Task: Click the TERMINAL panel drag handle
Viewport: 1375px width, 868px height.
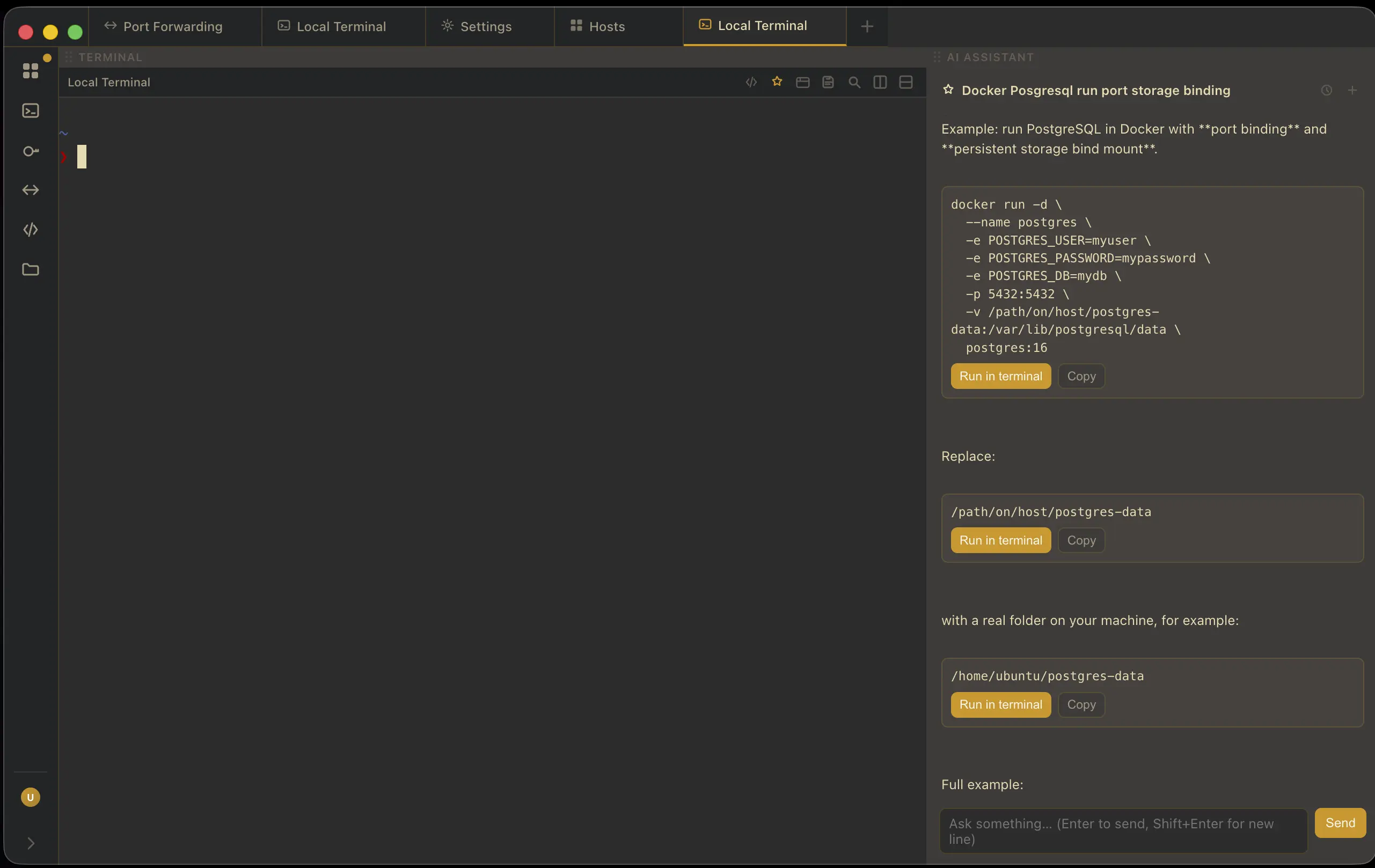Action: pyautogui.click(x=69, y=57)
